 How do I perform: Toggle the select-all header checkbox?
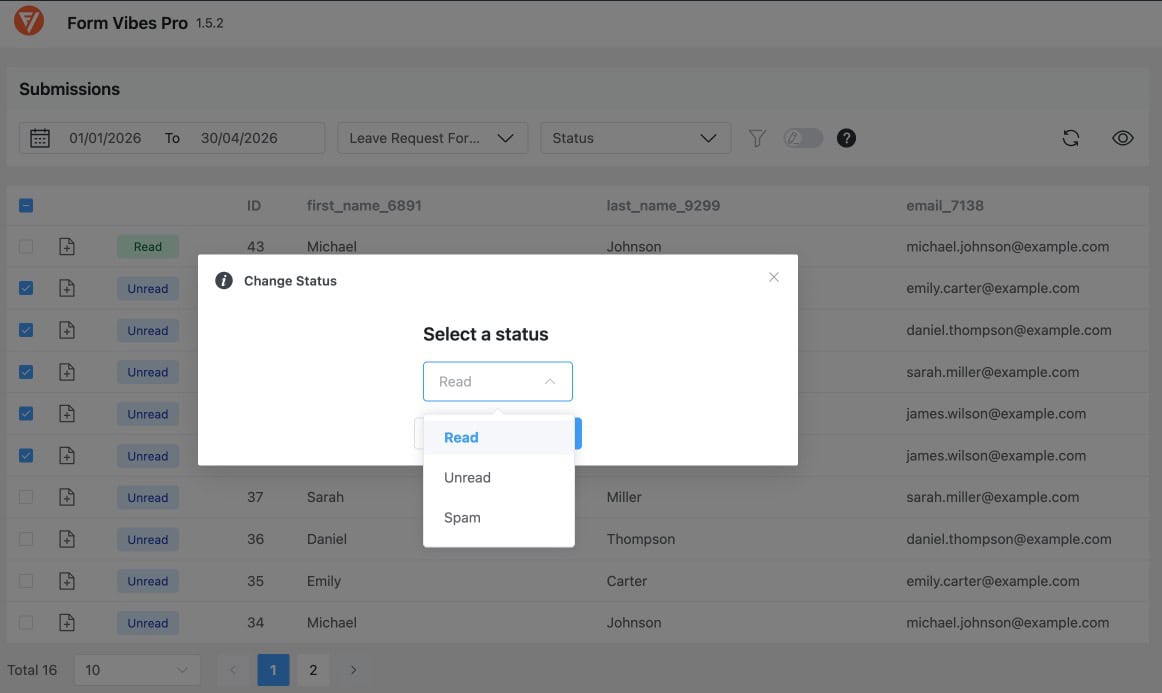26,205
